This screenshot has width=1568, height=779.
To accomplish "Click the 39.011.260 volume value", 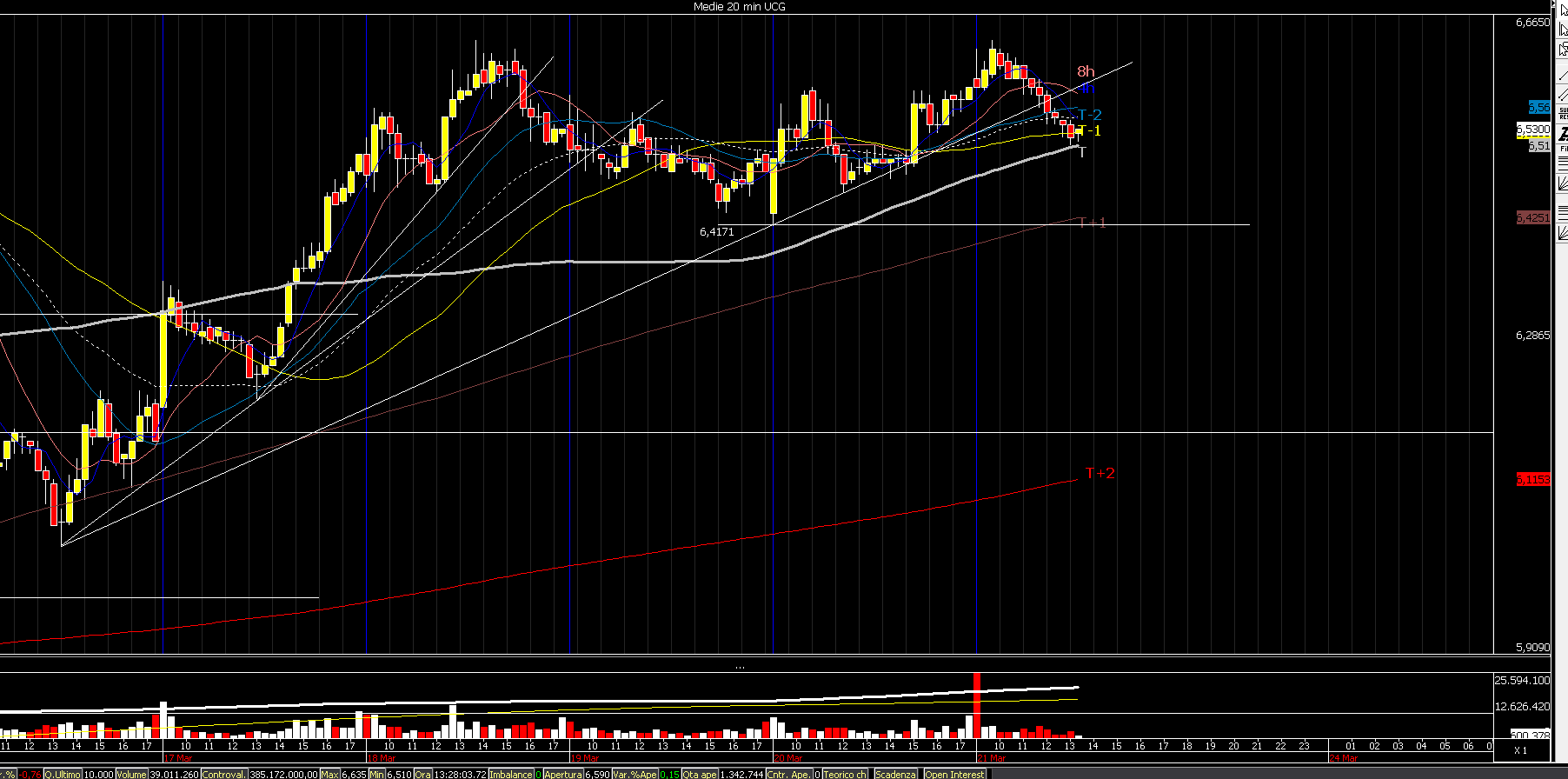I will [x=175, y=774].
